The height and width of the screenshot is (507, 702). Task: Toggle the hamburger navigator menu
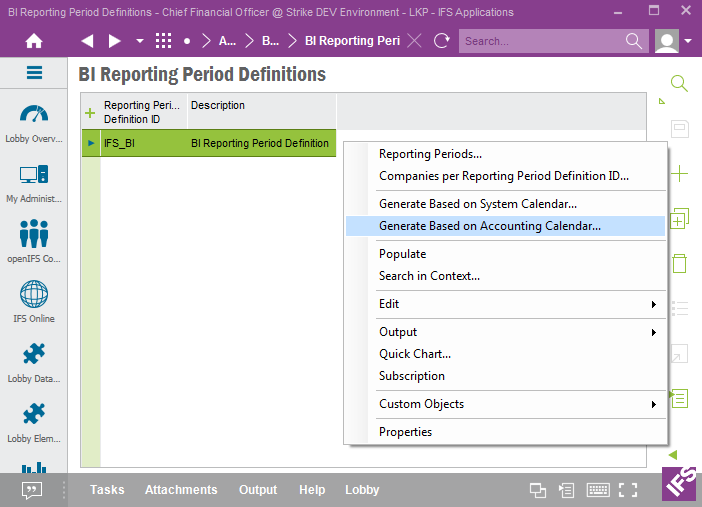(x=34, y=72)
